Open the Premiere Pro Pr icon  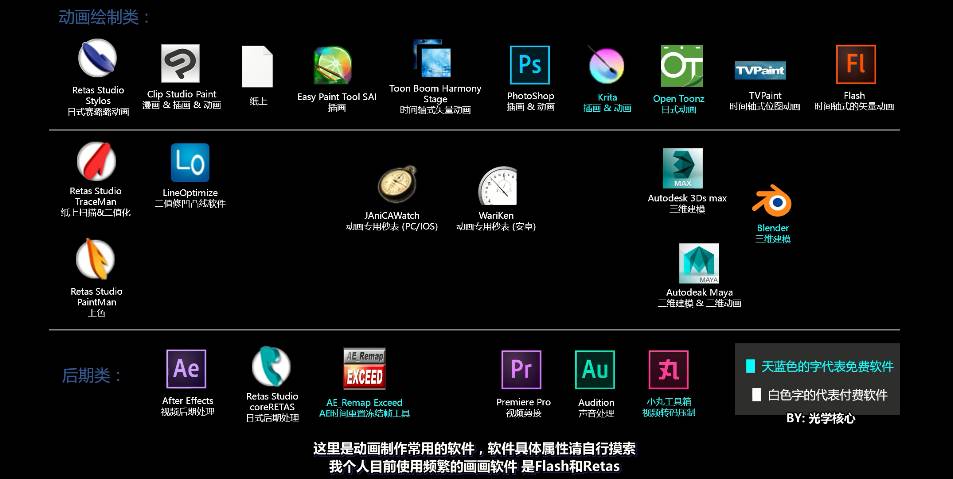click(x=521, y=370)
